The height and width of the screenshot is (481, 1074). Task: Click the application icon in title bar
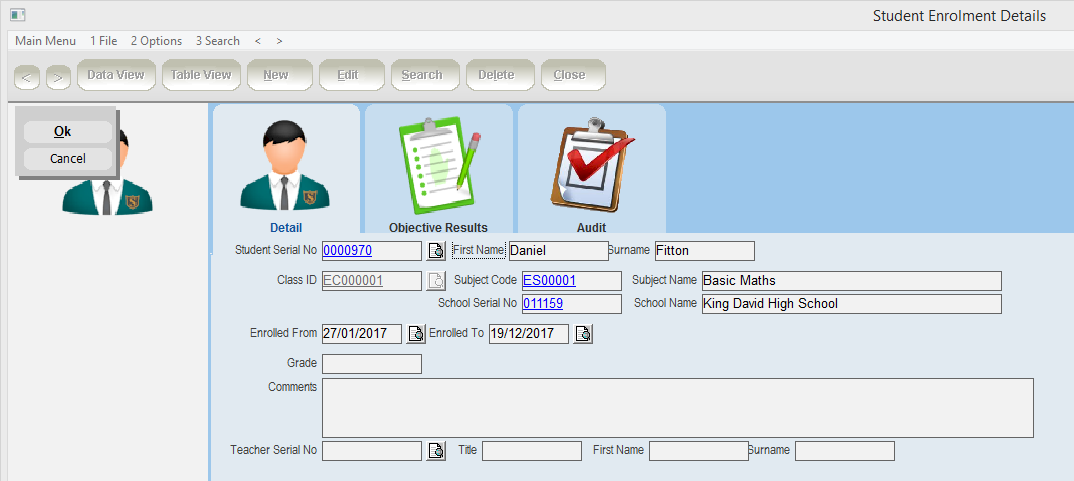click(17, 15)
